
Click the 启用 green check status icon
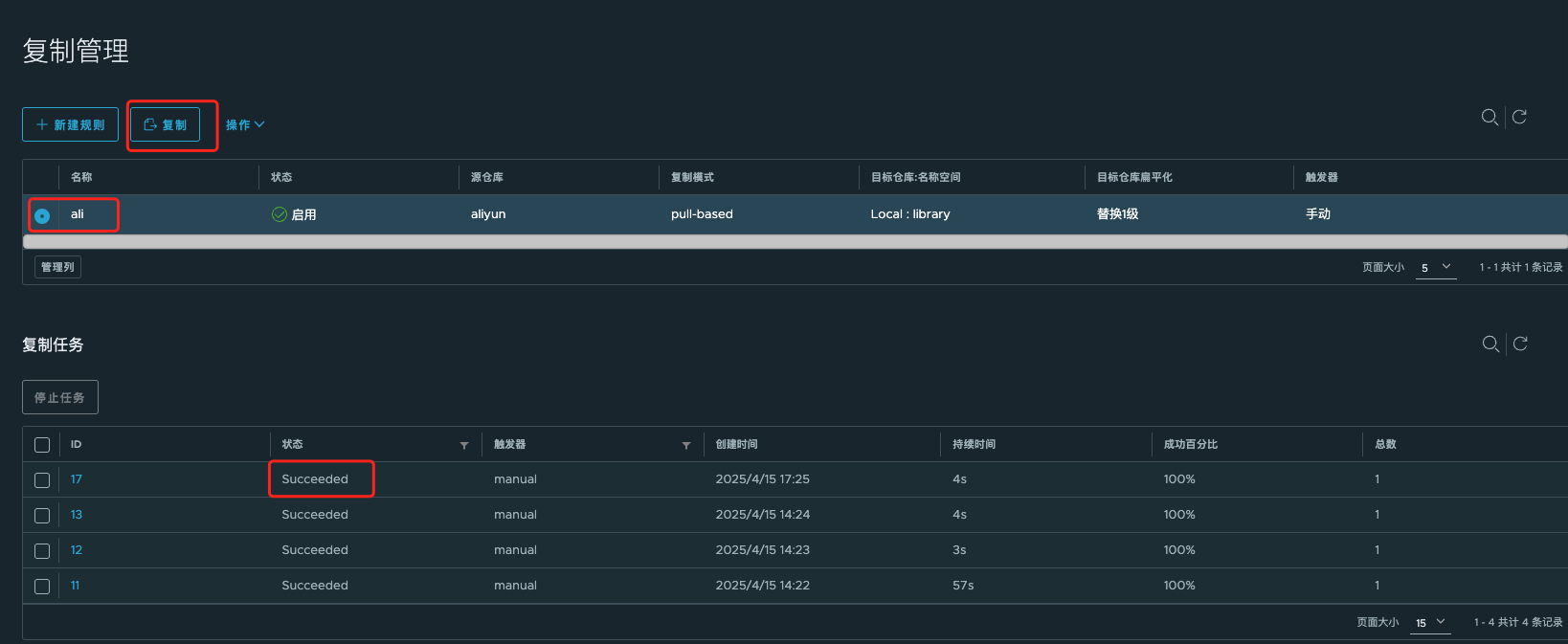[280, 214]
